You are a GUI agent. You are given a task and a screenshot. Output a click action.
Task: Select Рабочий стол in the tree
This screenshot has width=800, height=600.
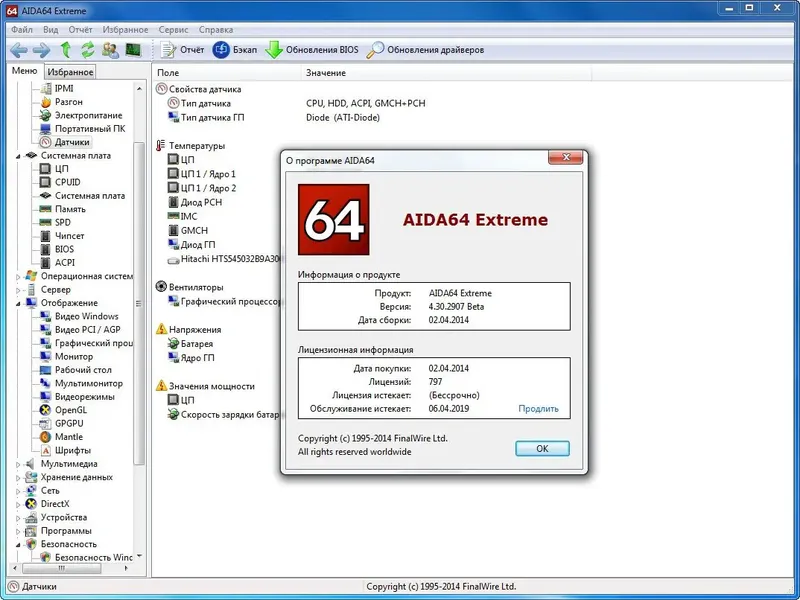click(83, 370)
